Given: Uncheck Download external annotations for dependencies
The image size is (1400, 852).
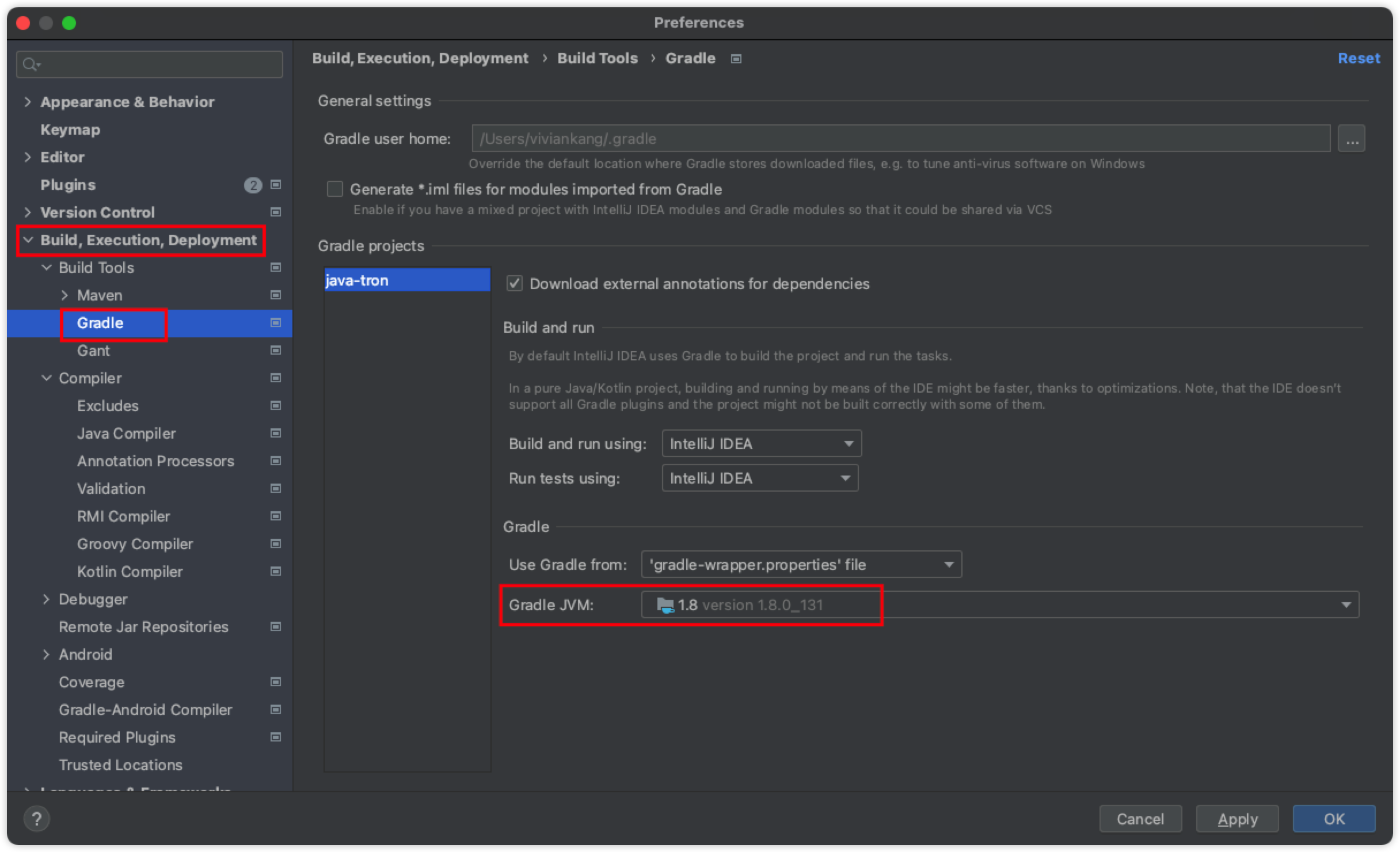Looking at the screenshot, I should [515, 284].
